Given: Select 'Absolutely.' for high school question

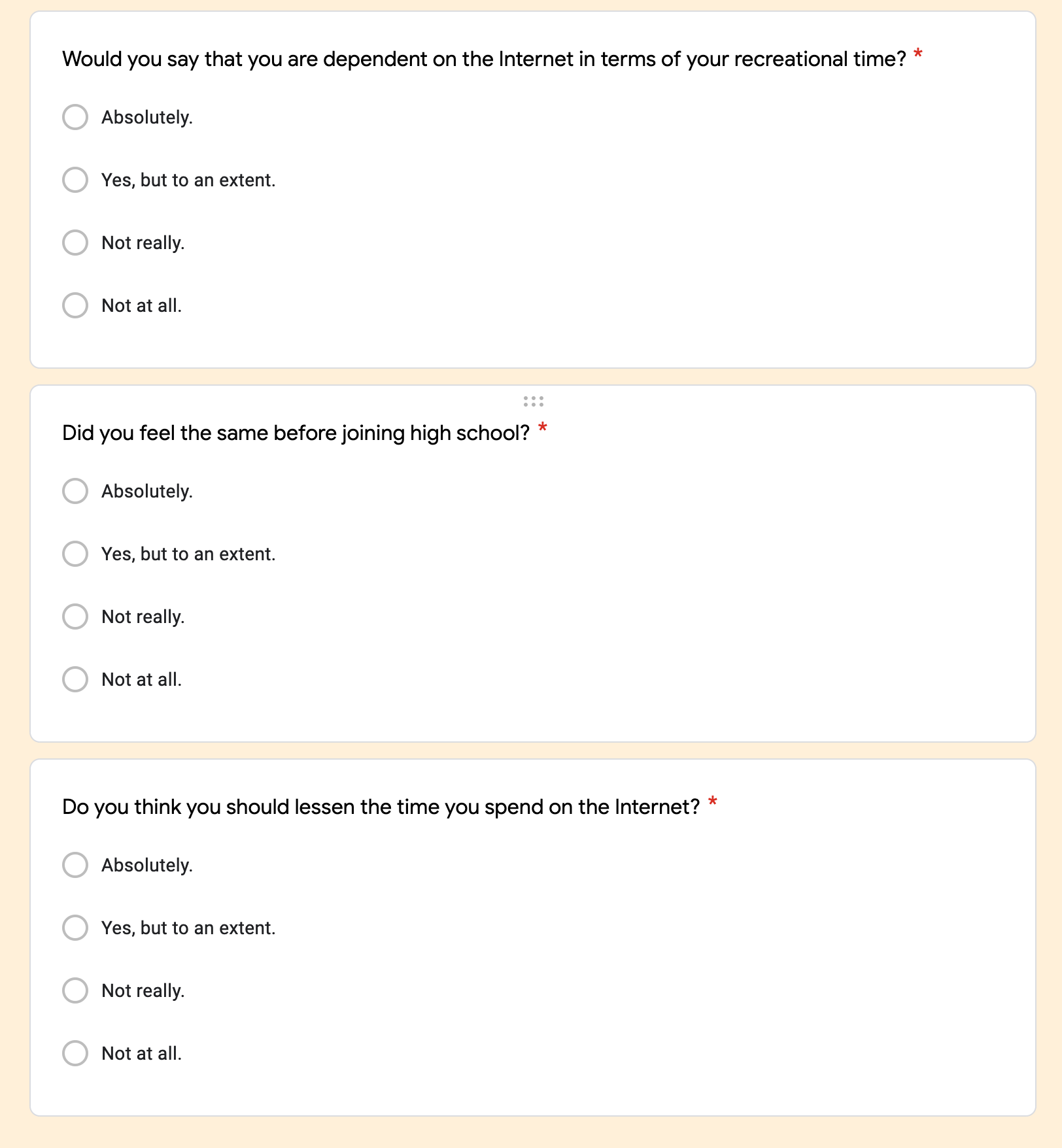Looking at the screenshot, I should click(75, 491).
